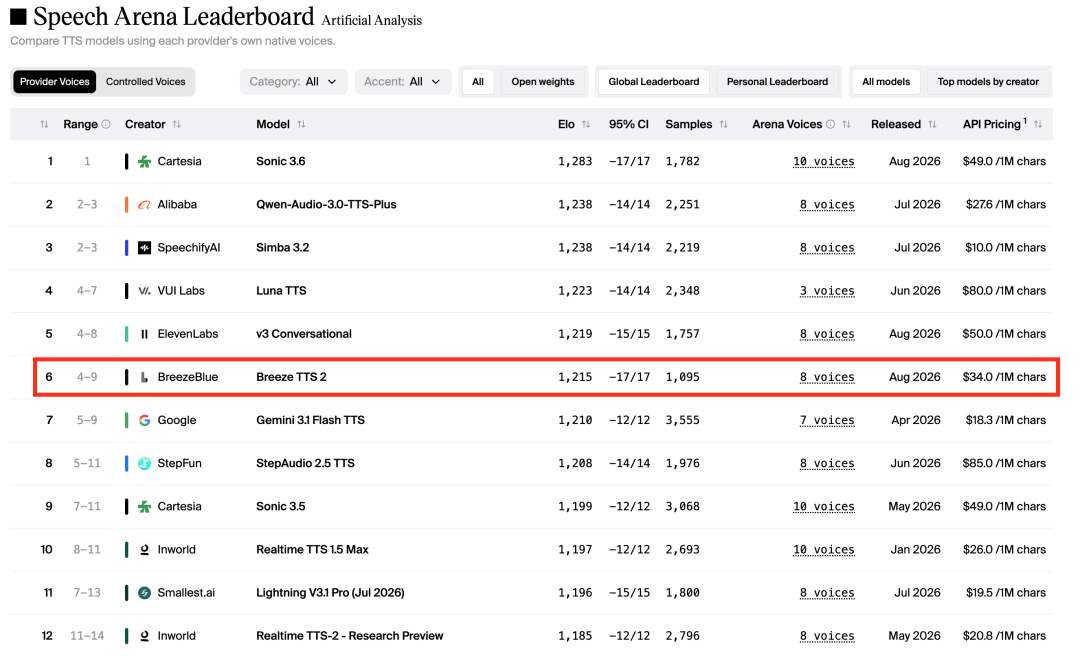Click the Google logo icon
Image resolution: width=1080 pixels, height=656 pixels.
point(144,420)
